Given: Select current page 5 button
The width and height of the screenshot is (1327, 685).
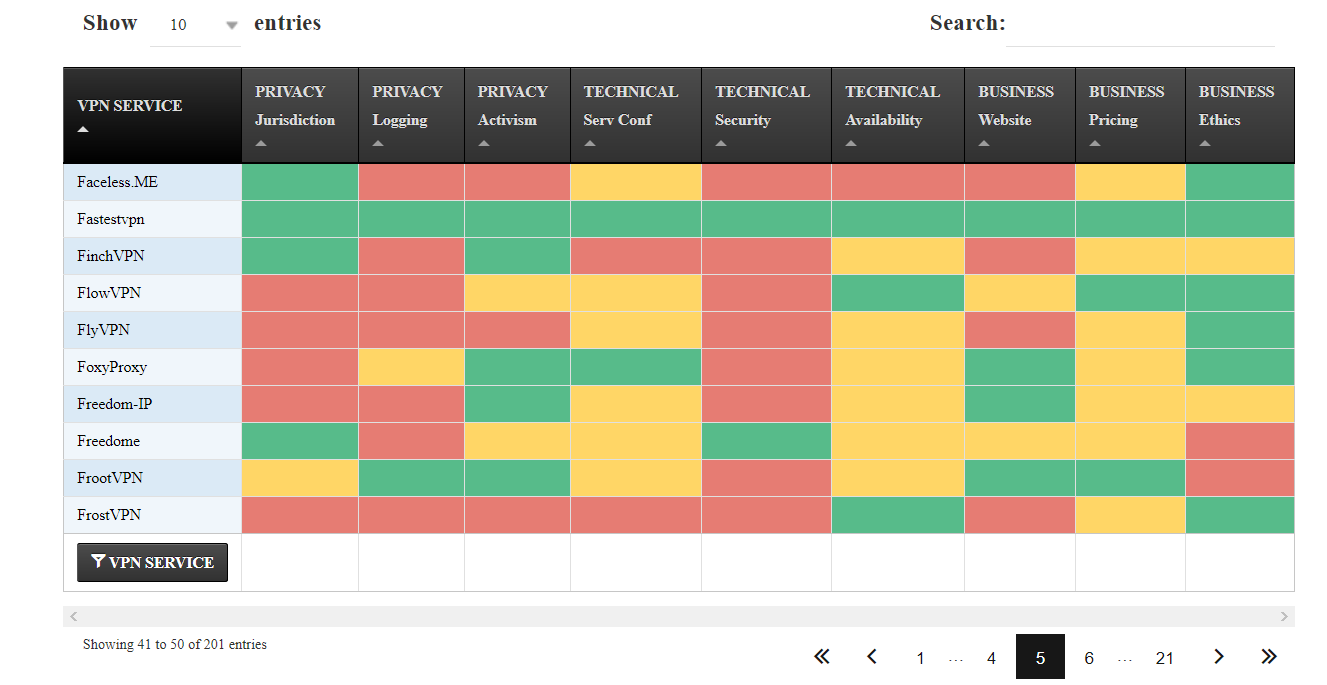Looking at the screenshot, I should [x=1040, y=657].
